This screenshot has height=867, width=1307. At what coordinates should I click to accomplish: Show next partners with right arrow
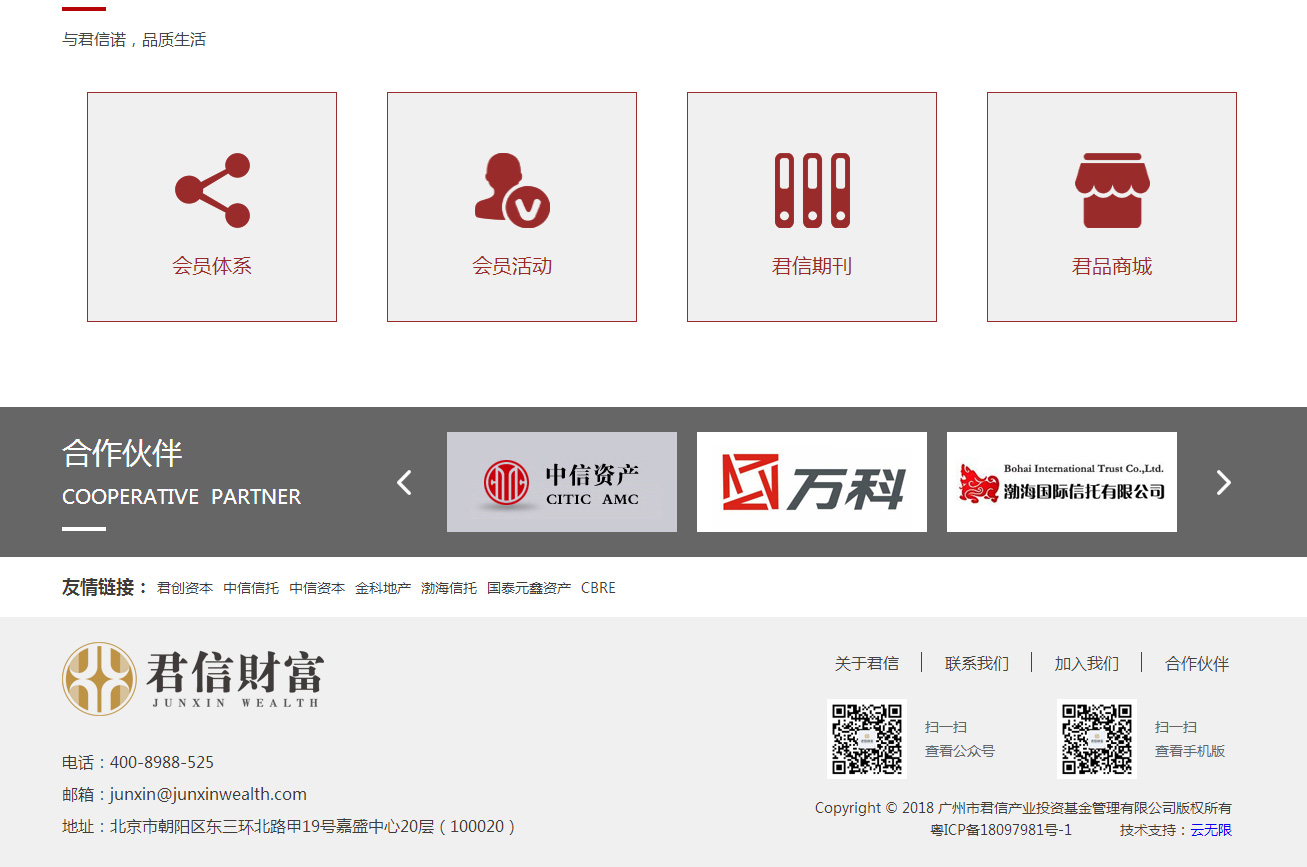1223,482
